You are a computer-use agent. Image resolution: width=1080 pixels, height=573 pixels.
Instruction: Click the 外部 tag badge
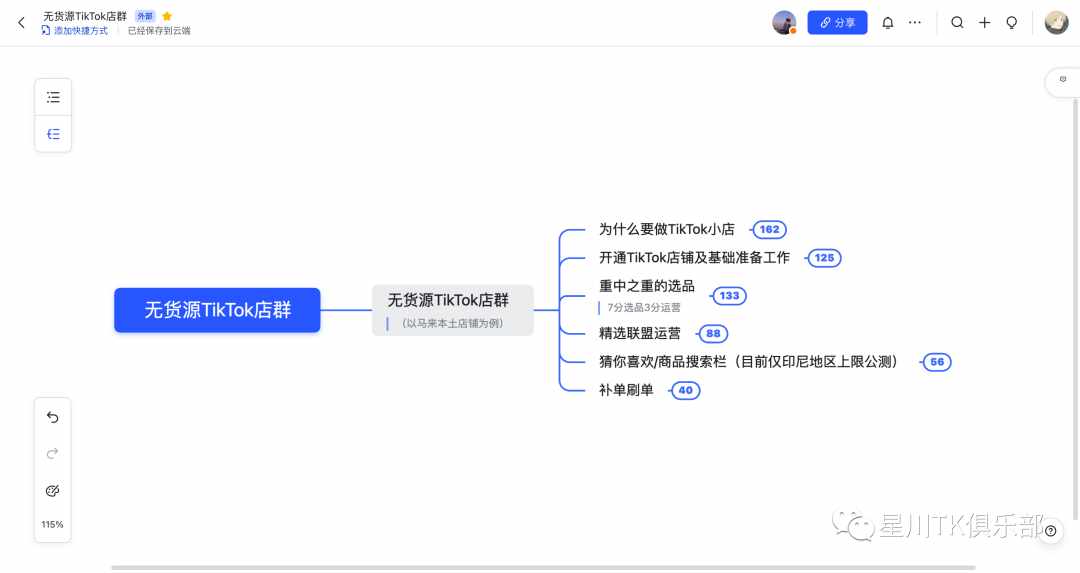tap(145, 16)
